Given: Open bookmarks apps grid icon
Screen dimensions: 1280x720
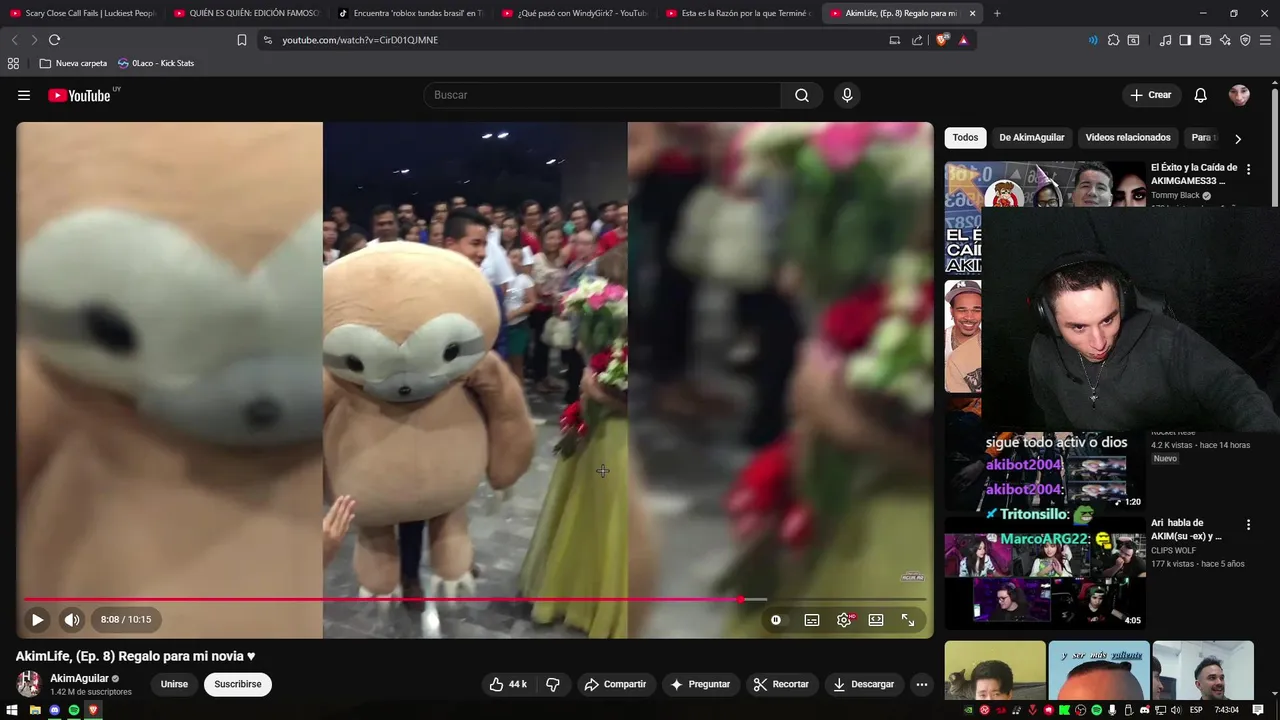Looking at the screenshot, I should 13,63.
